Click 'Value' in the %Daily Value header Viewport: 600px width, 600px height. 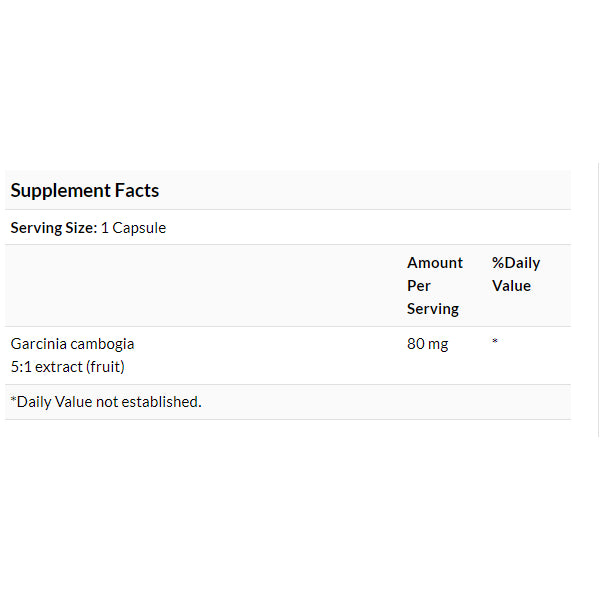click(x=511, y=286)
